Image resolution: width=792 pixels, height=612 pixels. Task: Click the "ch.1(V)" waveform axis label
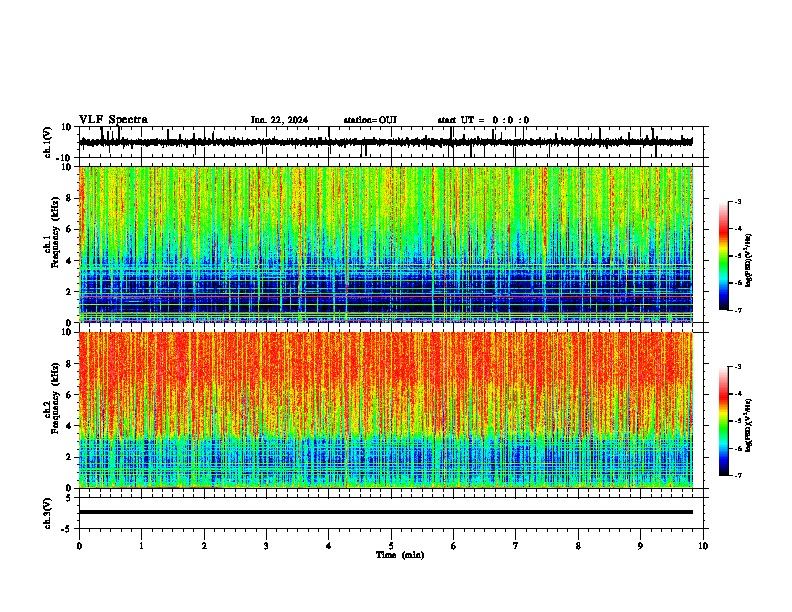point(48,142)
